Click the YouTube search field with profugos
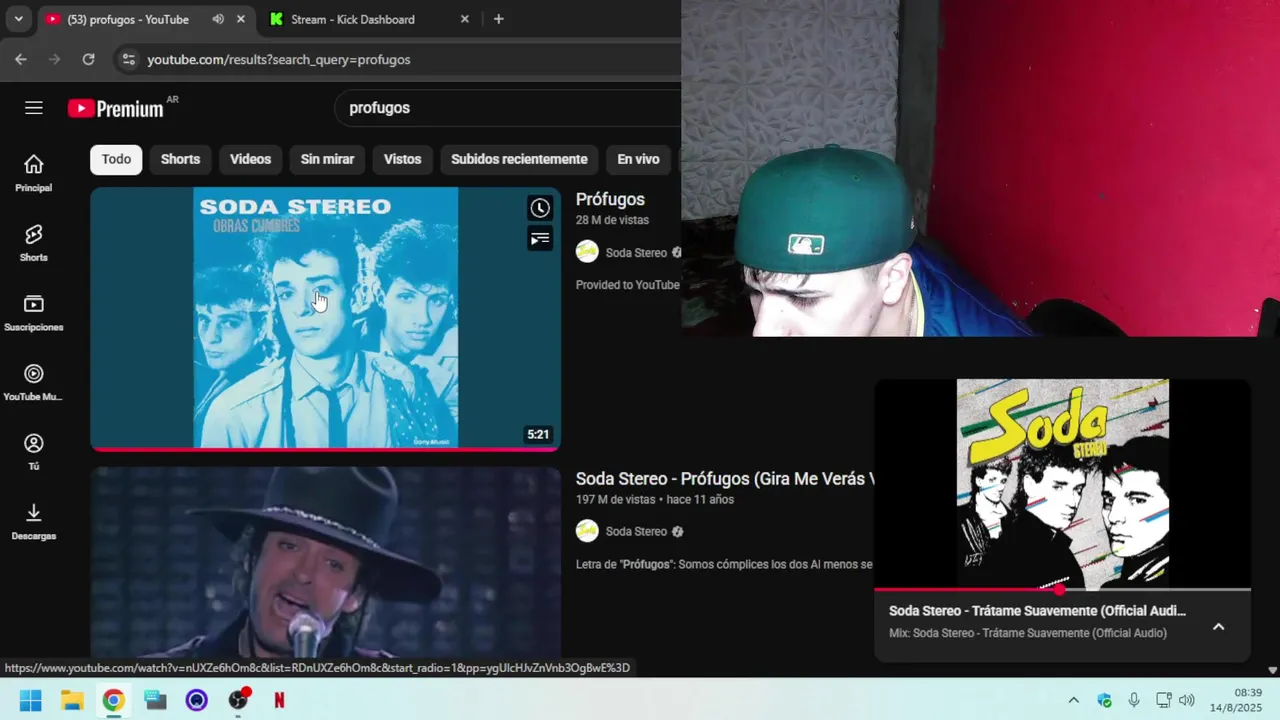Screen dimensions: 1280x720 pyautogui.click(x=510, y=108)
